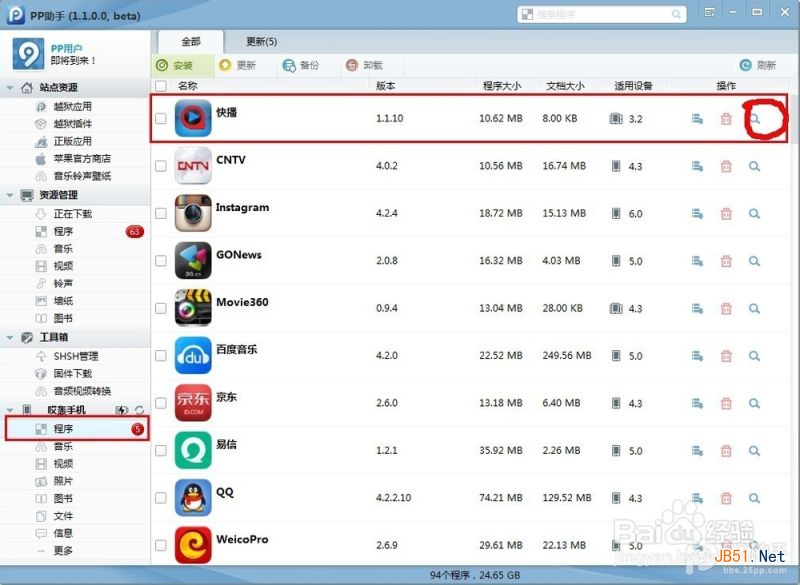Toggle the select-all checkbox in header
The width and height of the screenshot is (800, 585).
tap(161, 86)
